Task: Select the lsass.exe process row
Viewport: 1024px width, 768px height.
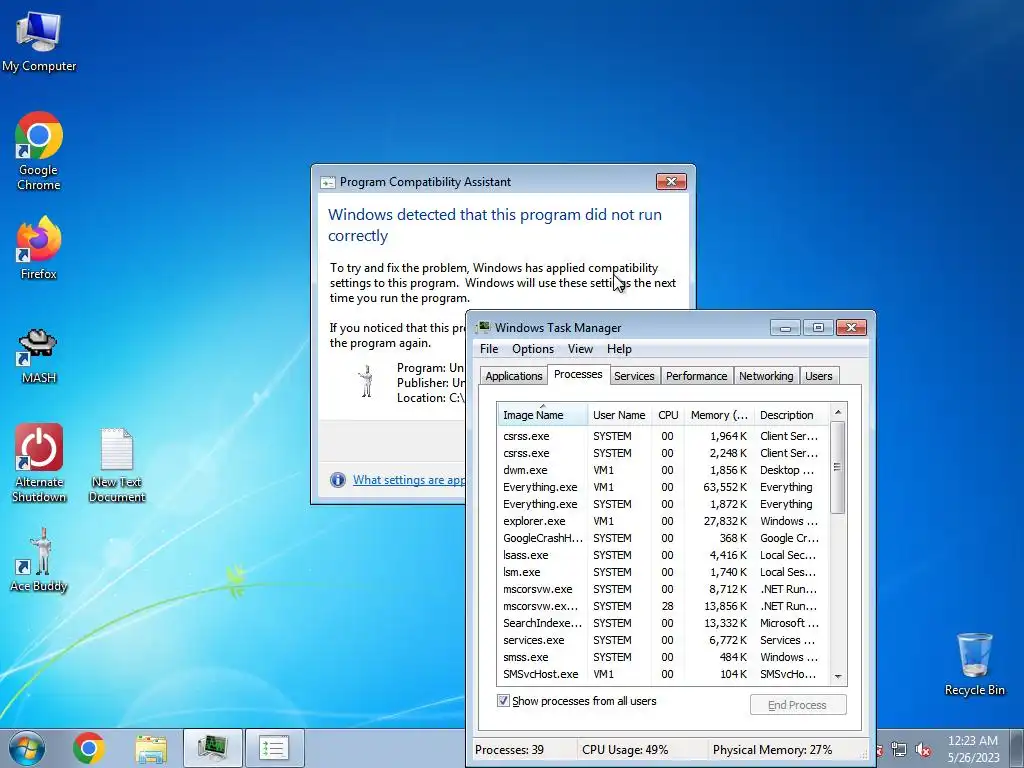Action: click(x=663, y=555)
